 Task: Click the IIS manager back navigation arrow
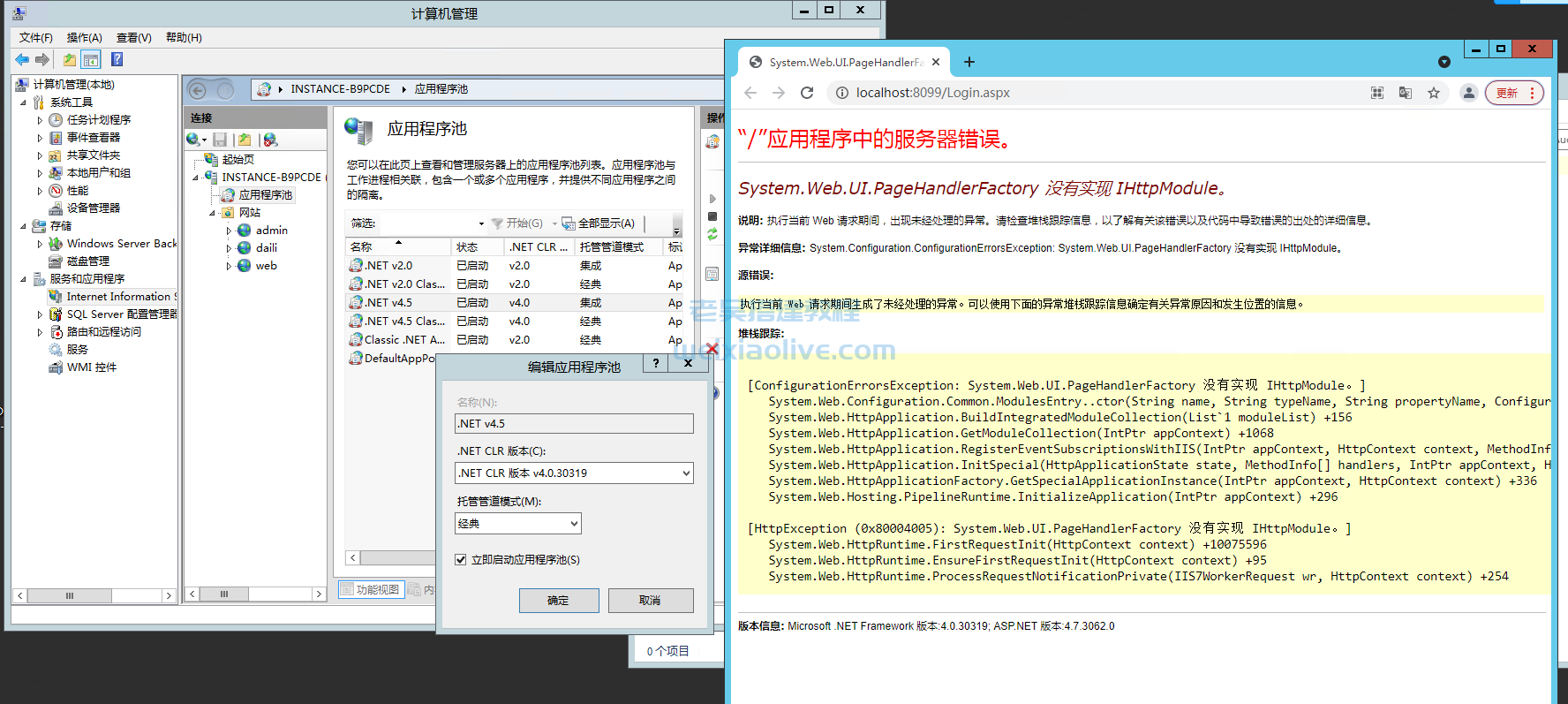(198, 89)
